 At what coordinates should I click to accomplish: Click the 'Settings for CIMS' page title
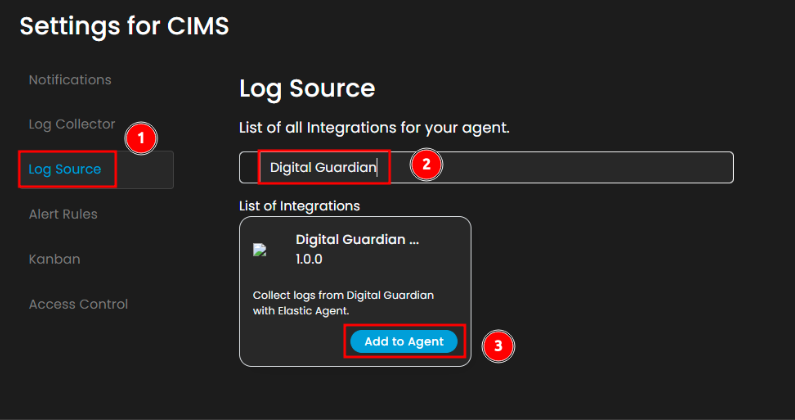pos(124,26)
